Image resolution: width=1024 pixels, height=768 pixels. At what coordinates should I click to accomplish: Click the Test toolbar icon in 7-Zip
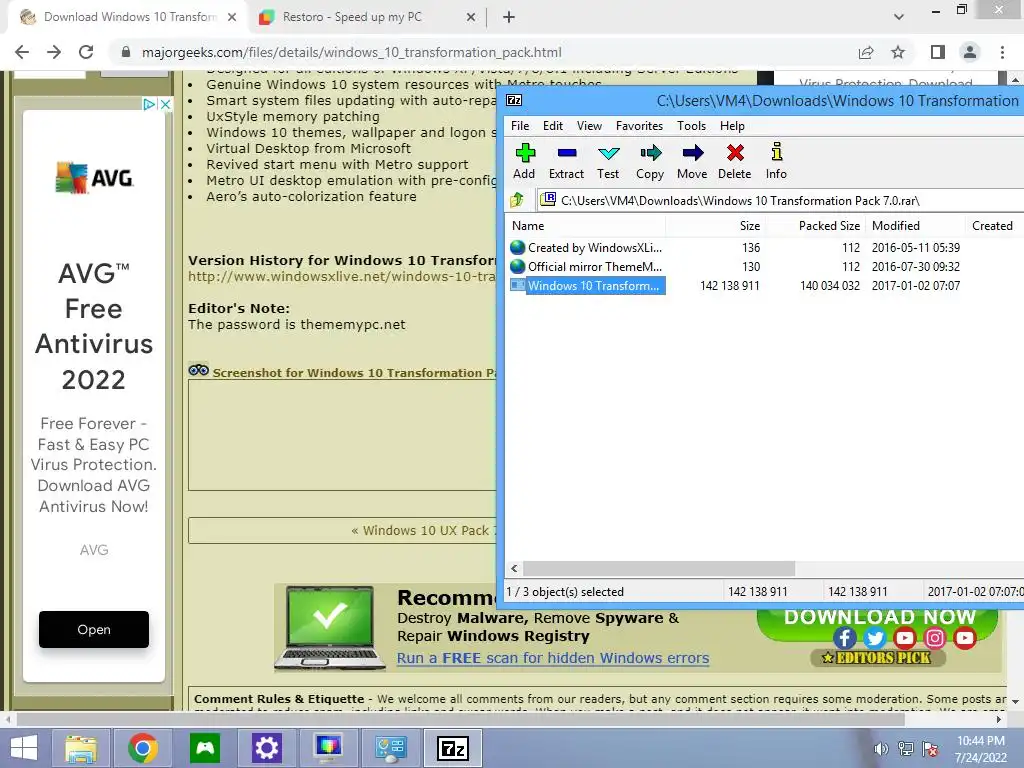[608, 161]
